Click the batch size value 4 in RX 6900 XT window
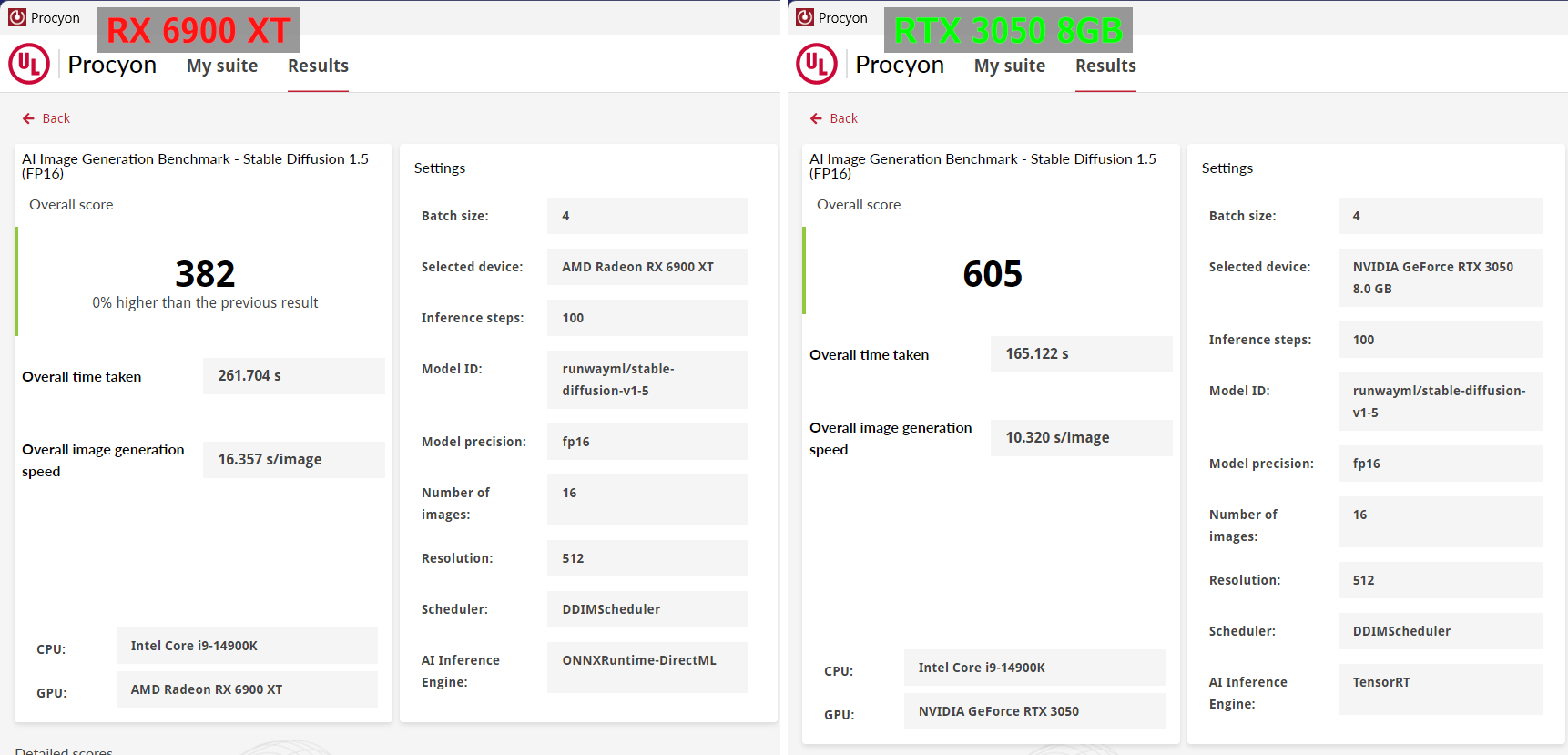 tap(647, 216)
